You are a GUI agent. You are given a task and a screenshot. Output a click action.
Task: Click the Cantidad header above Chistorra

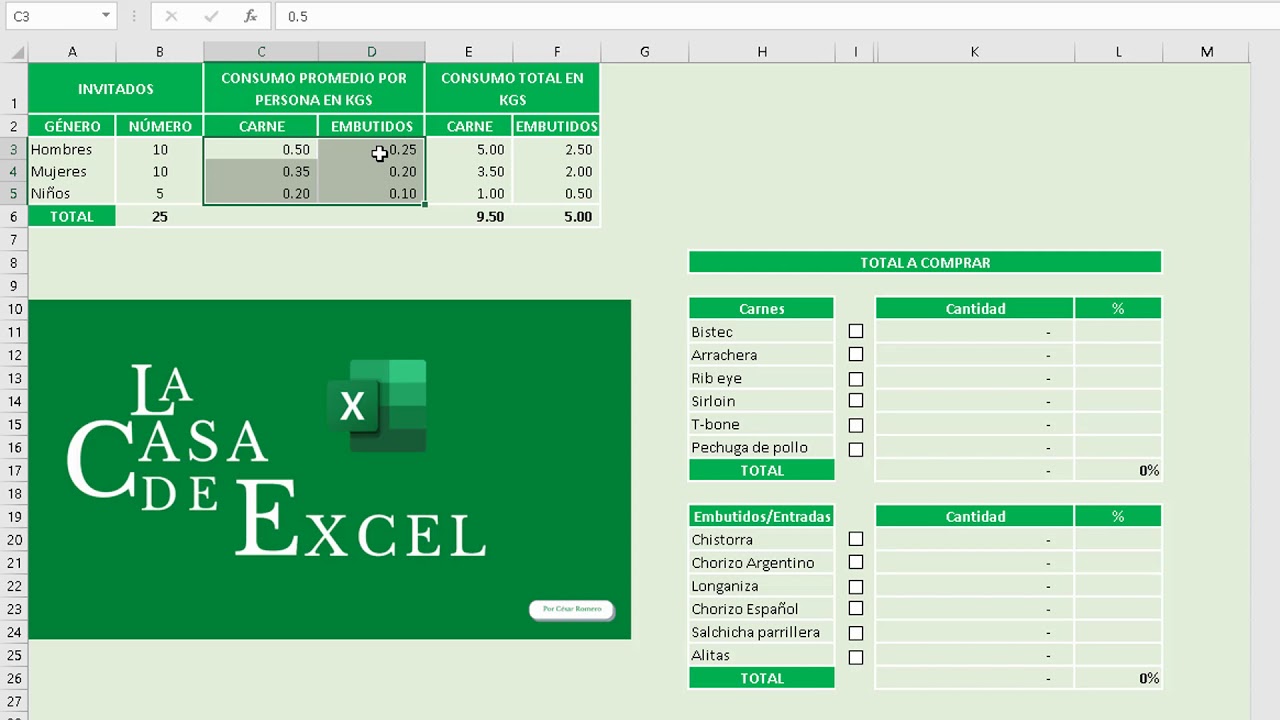[x=975, y=516]
